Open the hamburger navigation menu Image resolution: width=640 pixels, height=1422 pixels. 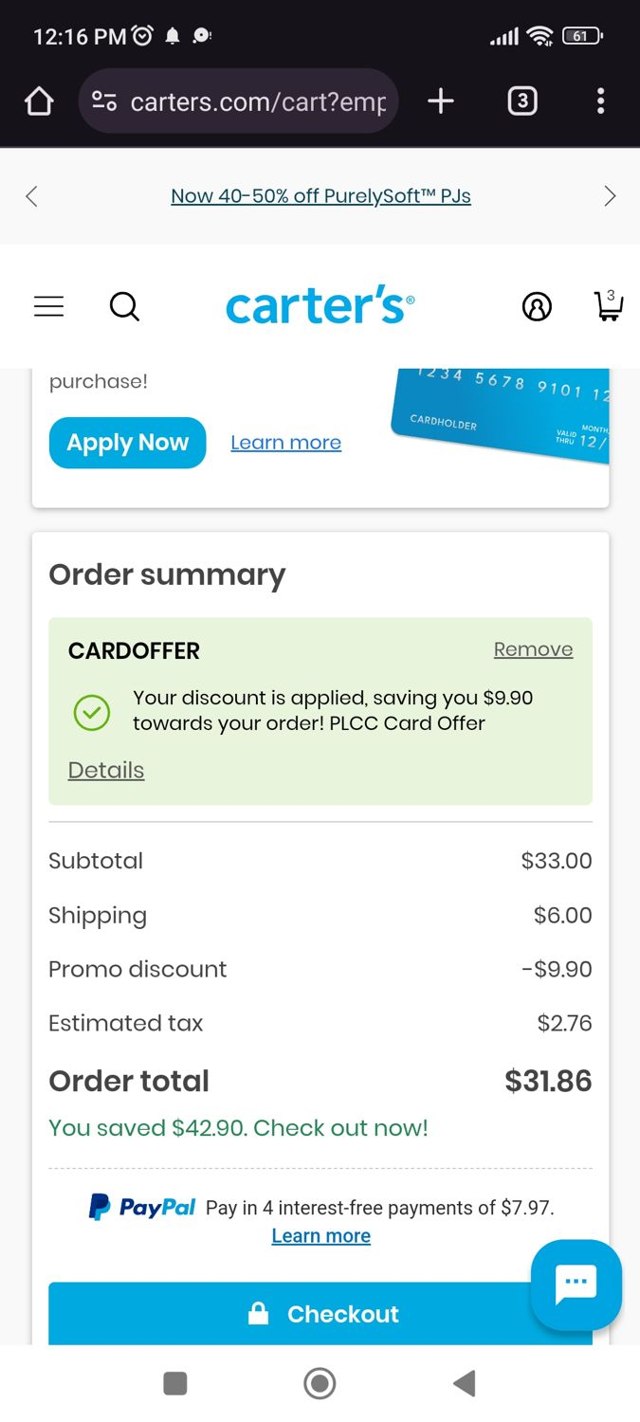pyautogui.click(x=48, y=307)
